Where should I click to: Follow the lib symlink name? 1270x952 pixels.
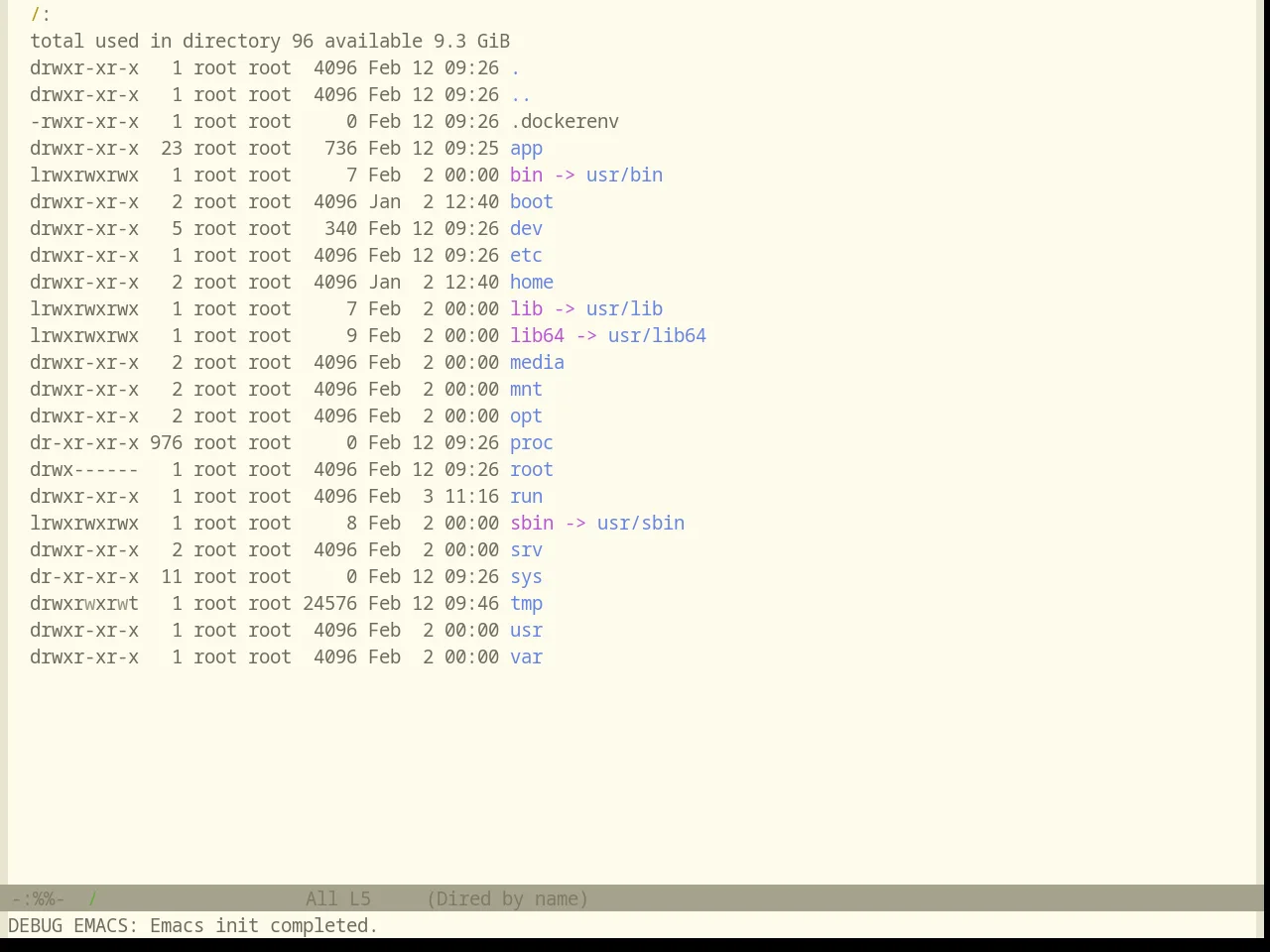coord(526,309)
